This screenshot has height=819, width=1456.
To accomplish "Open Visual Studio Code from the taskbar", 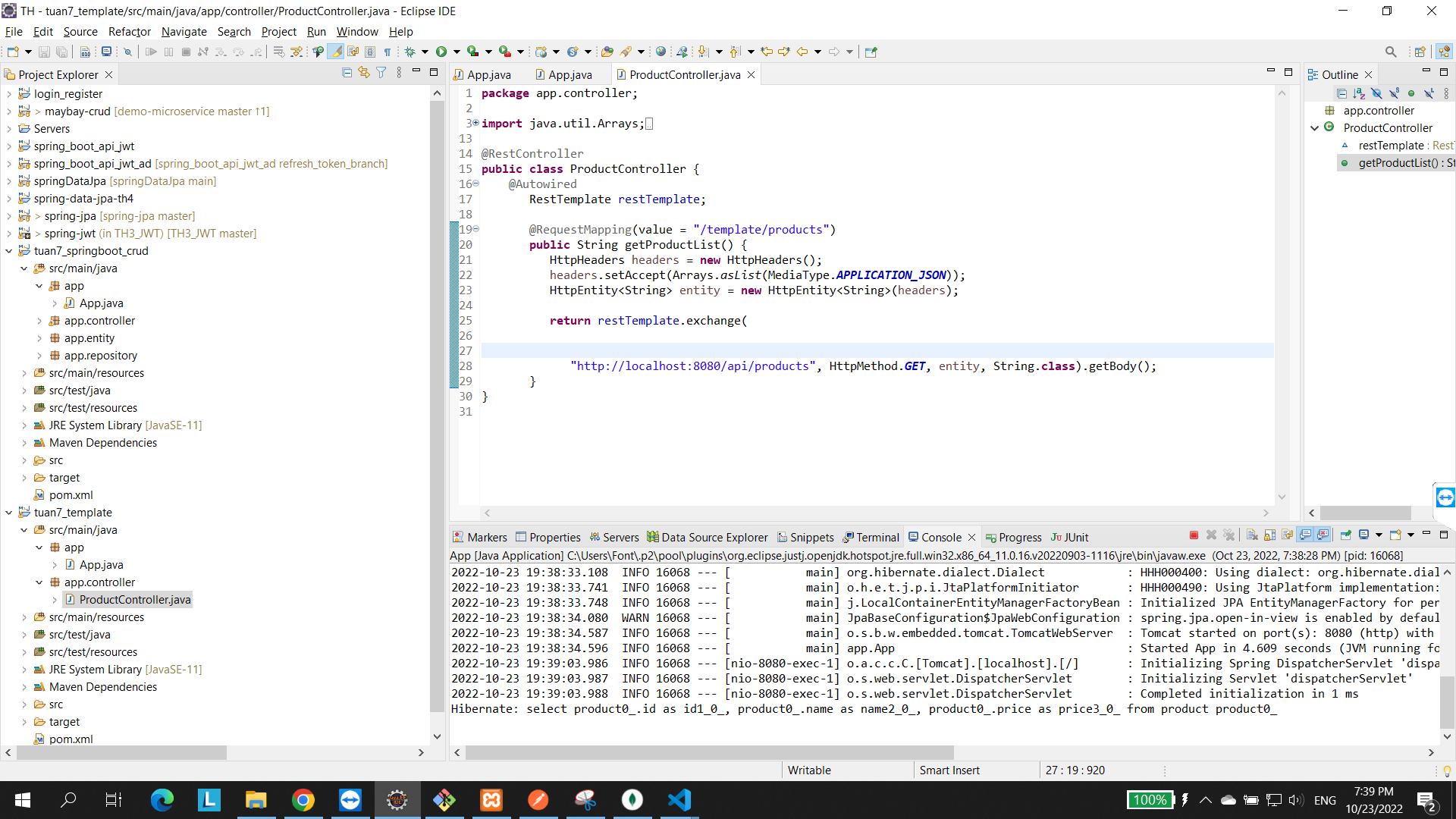I will pos(679,800).
